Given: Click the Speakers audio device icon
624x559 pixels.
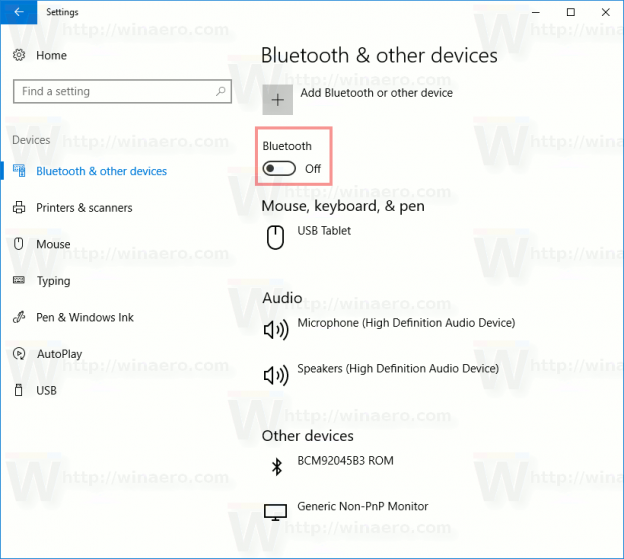Looking at the screenshot, I should coord(275,375).
